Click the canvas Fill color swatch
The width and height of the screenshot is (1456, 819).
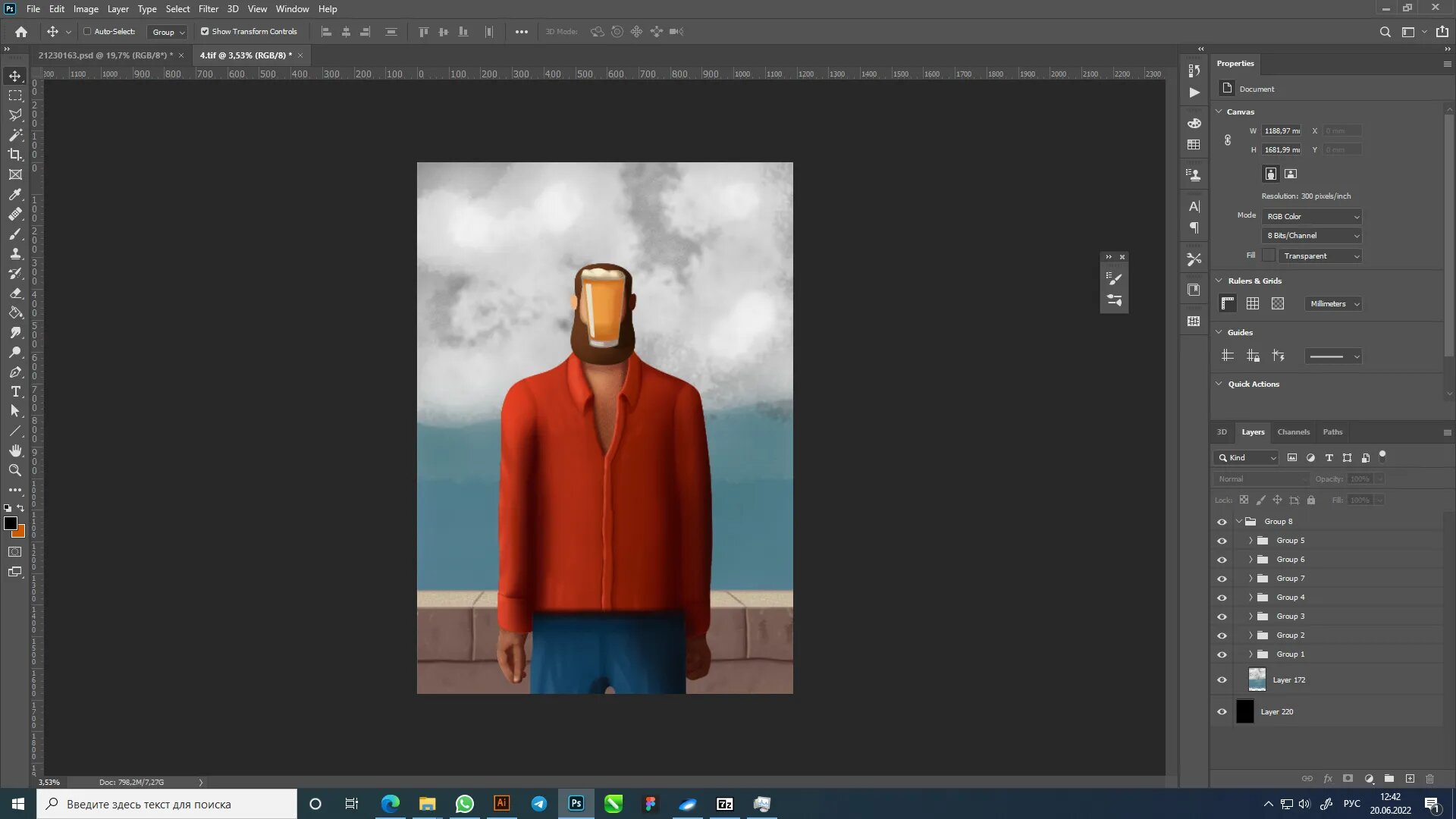(x=1269, y=256)
